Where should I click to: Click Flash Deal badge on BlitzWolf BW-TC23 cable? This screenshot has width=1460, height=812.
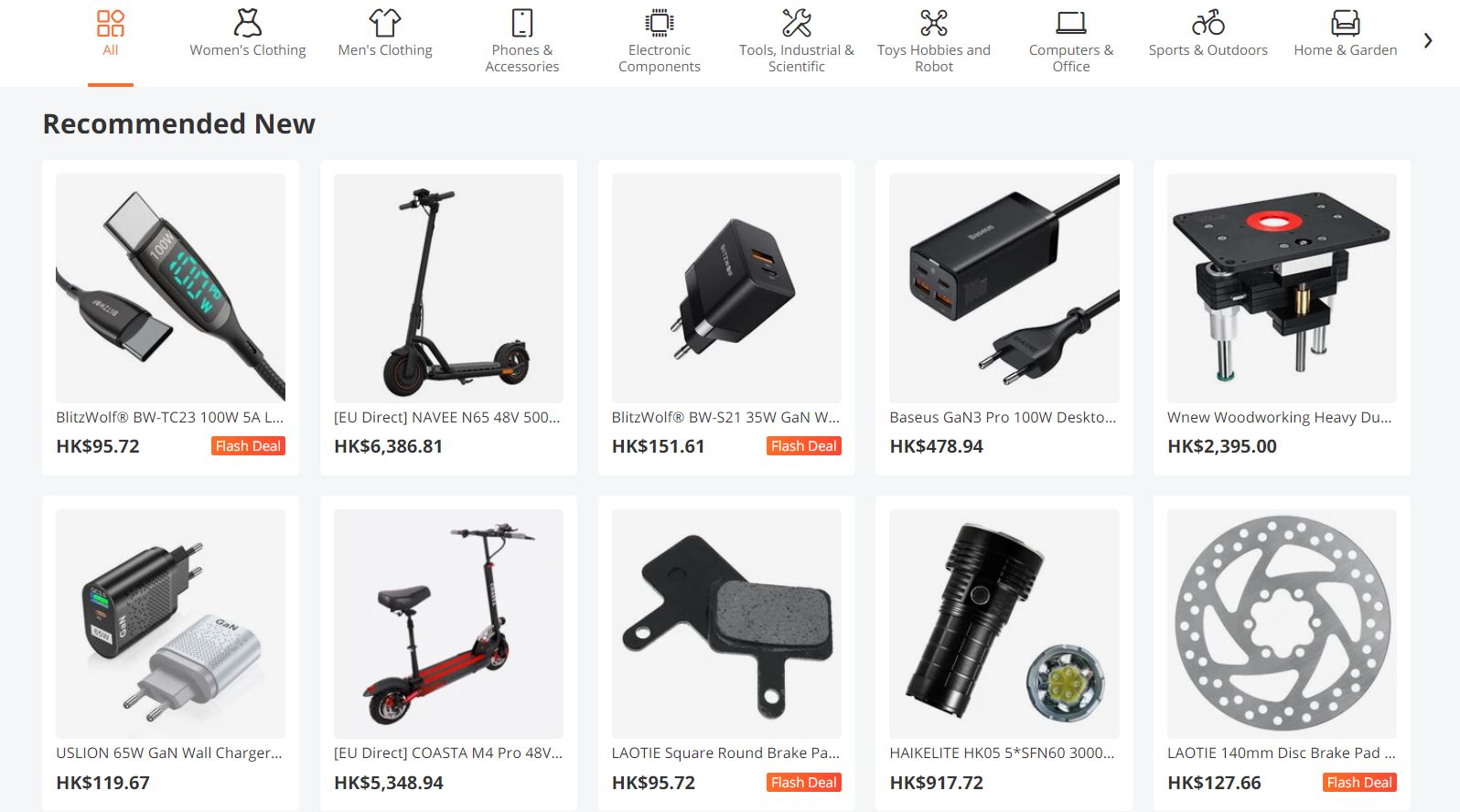coord(248,446)
